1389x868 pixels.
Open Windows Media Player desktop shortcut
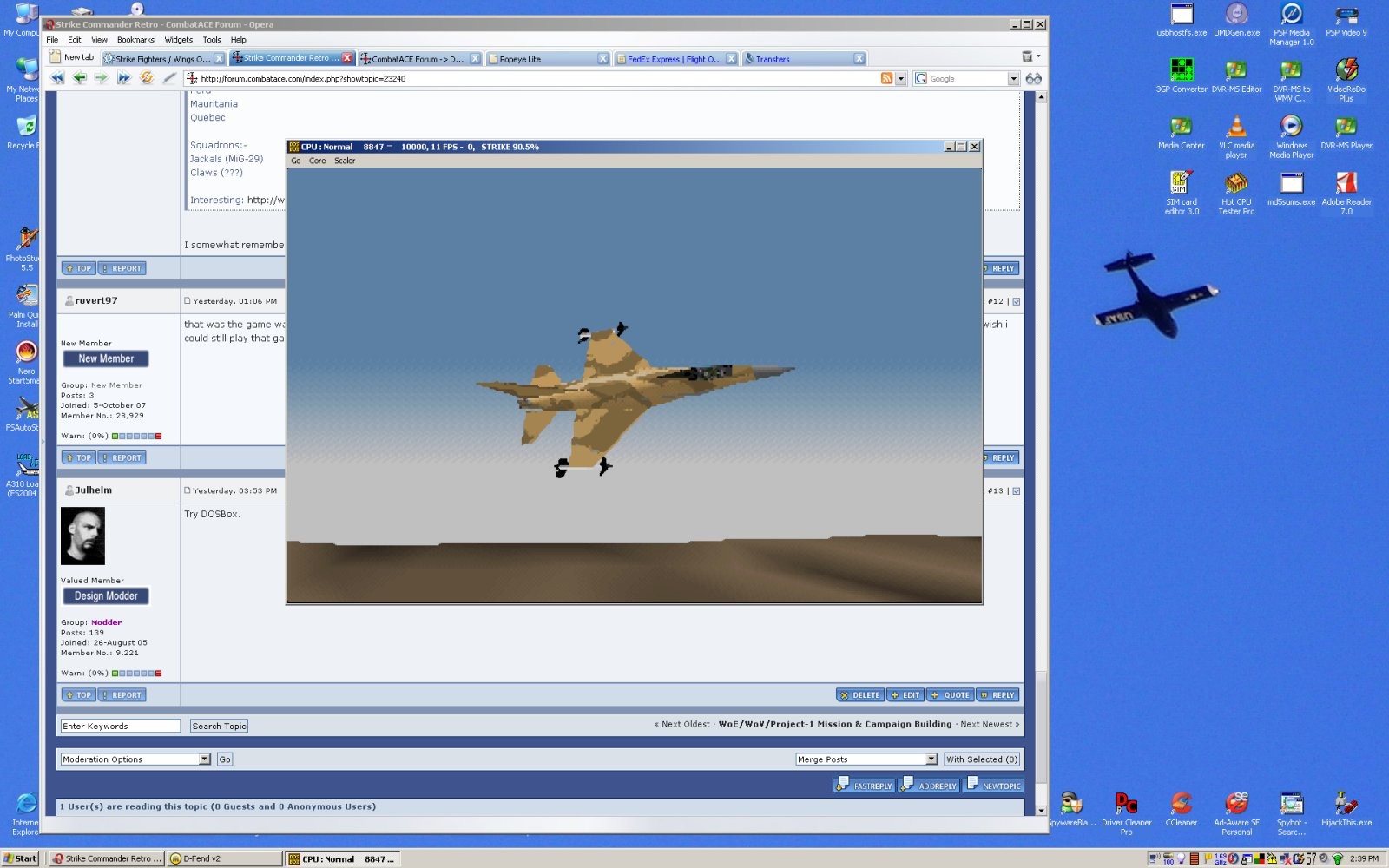pyautogui.click(x=1291, y=136)
